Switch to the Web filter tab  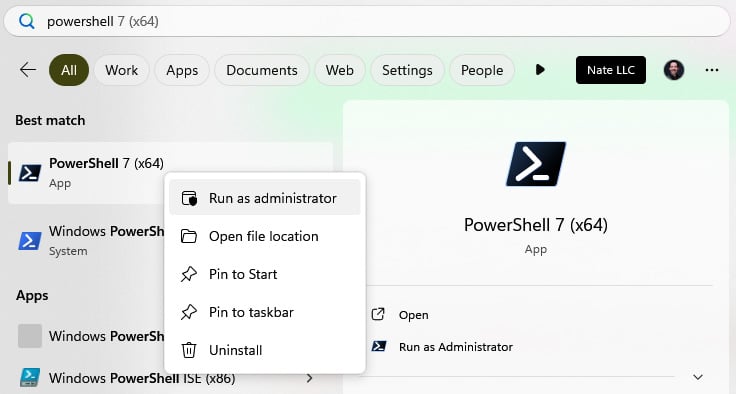340,70
